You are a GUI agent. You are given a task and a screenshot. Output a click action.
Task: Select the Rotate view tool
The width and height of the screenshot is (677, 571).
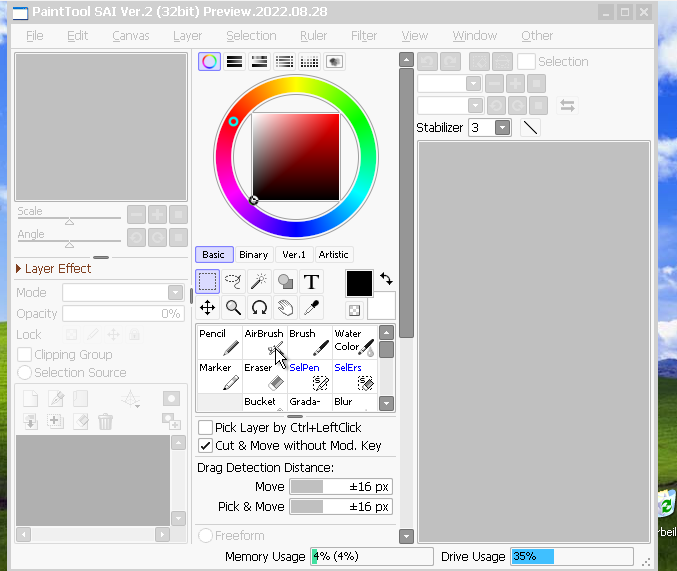[x=259, y=308]
